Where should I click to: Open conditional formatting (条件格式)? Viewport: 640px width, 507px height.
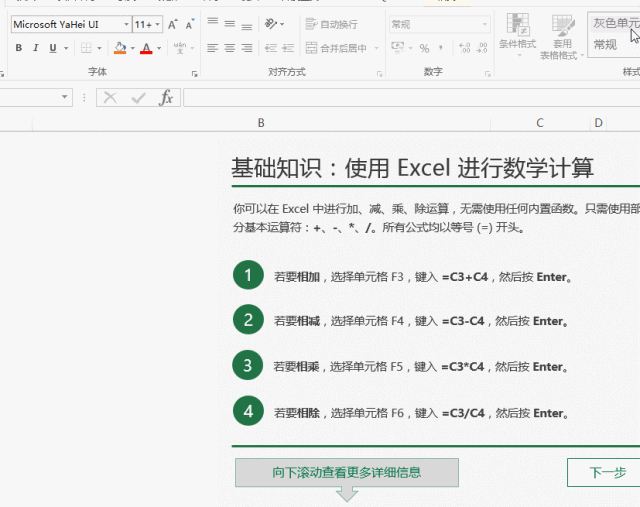[x=518, y=35]
